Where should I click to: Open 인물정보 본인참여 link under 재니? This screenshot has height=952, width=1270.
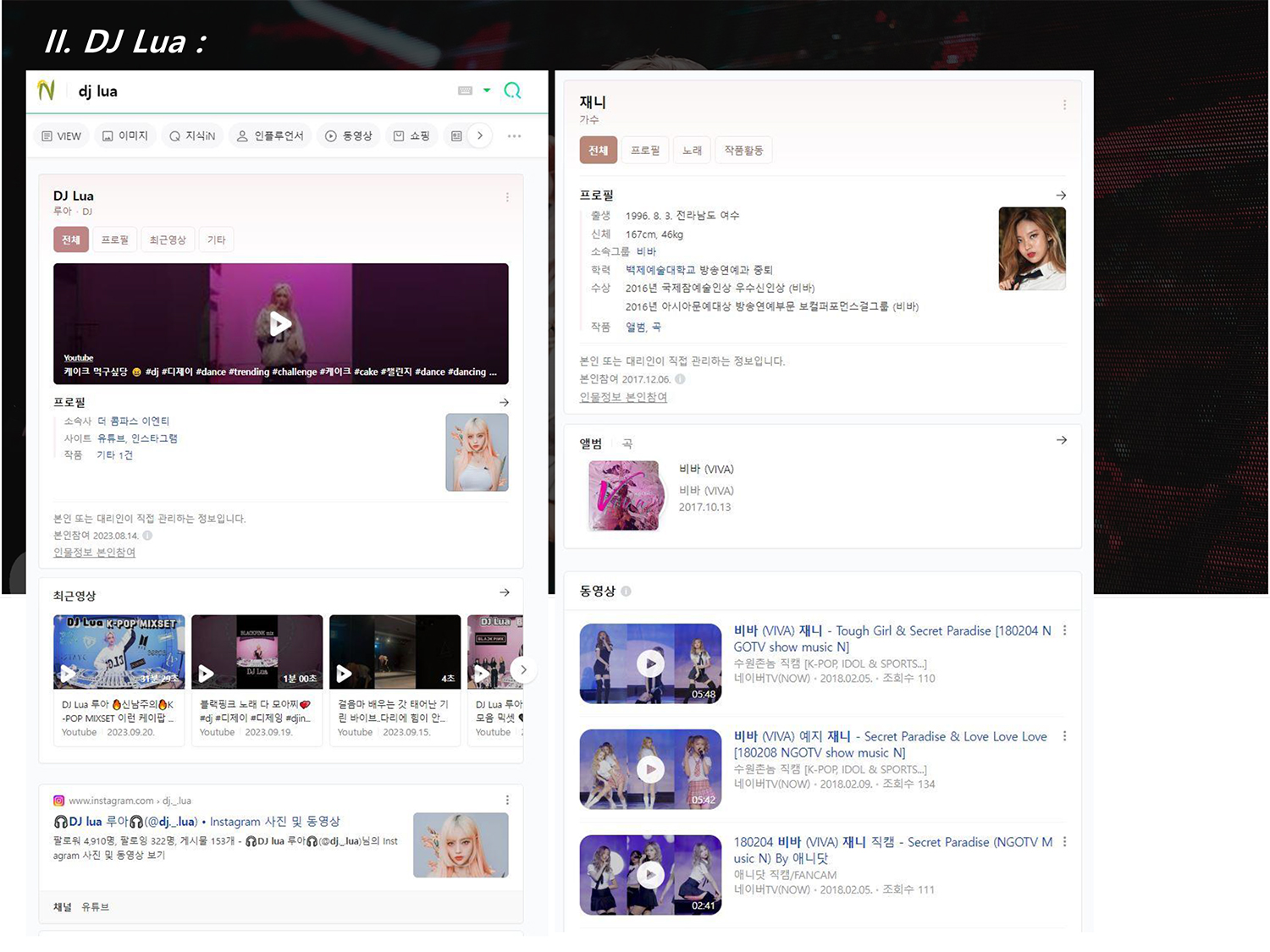point(623,397)
